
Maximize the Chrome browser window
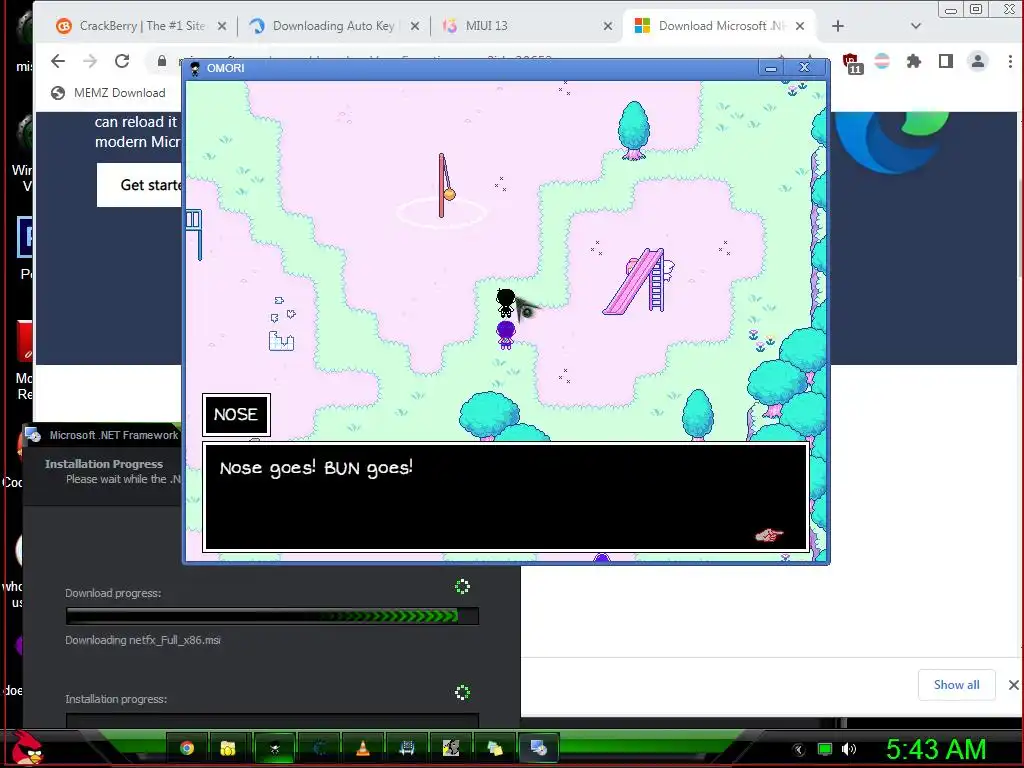tap(976, 9)
